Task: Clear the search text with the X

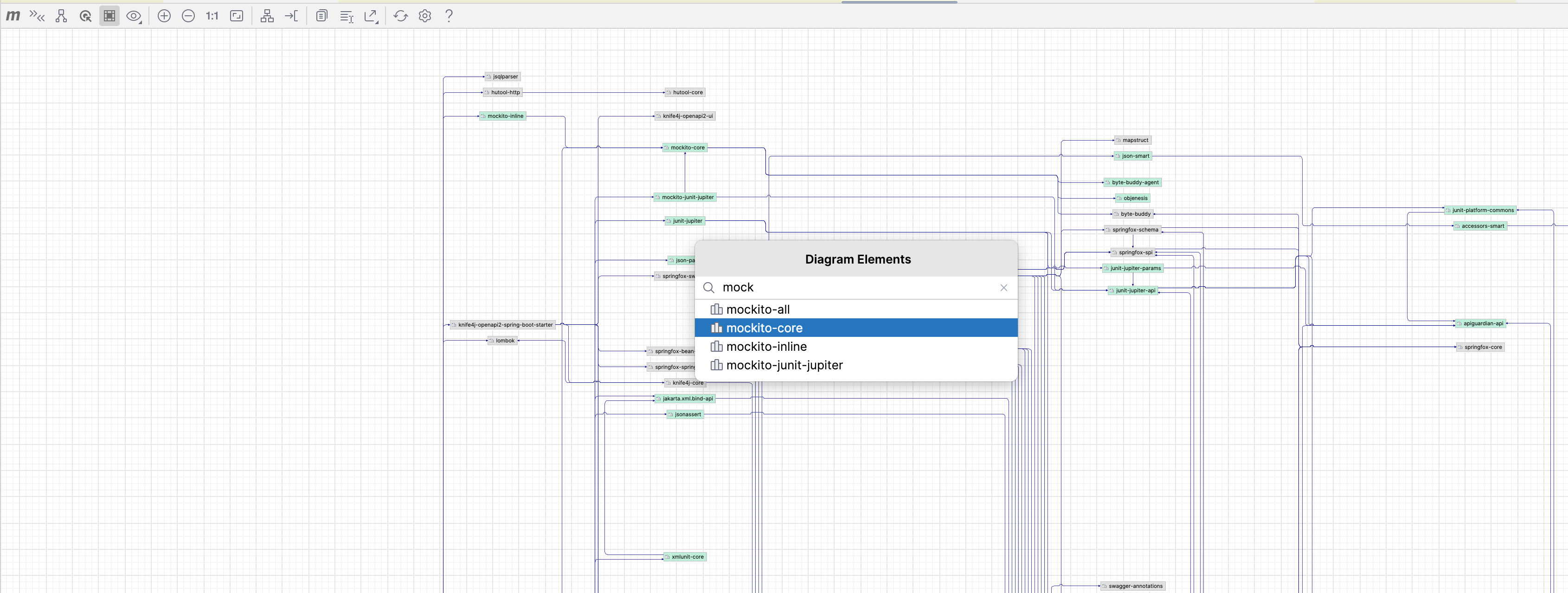Action: coord(1004,287)
